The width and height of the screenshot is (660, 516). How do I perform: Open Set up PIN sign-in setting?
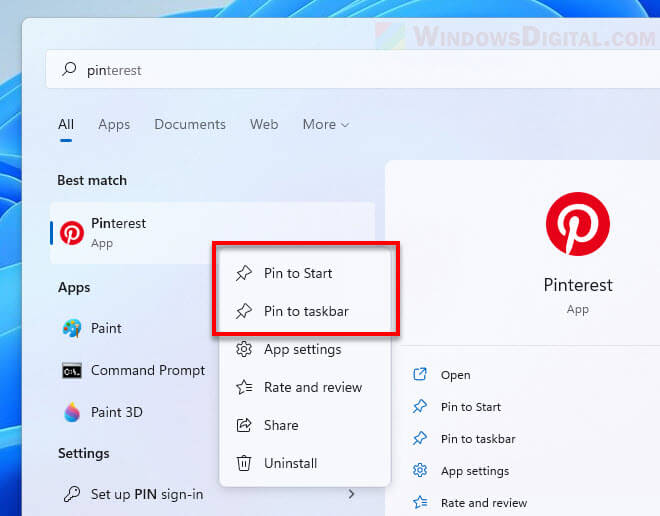pos(147,494)
